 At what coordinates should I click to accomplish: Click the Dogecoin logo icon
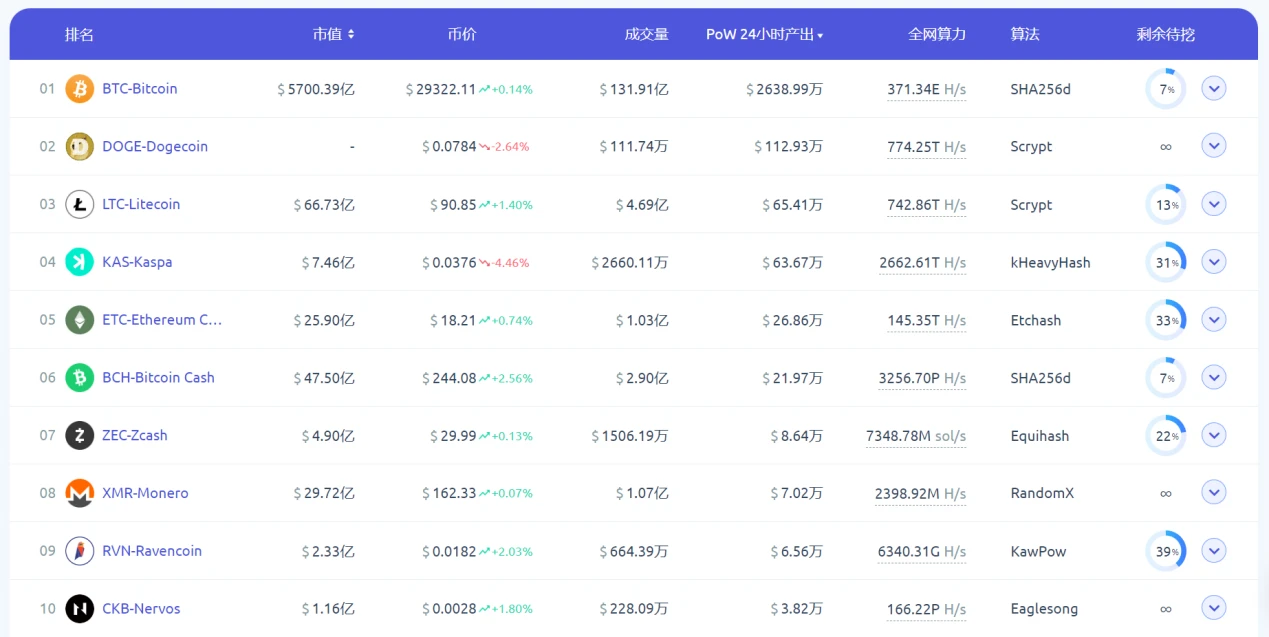point(79,147)
